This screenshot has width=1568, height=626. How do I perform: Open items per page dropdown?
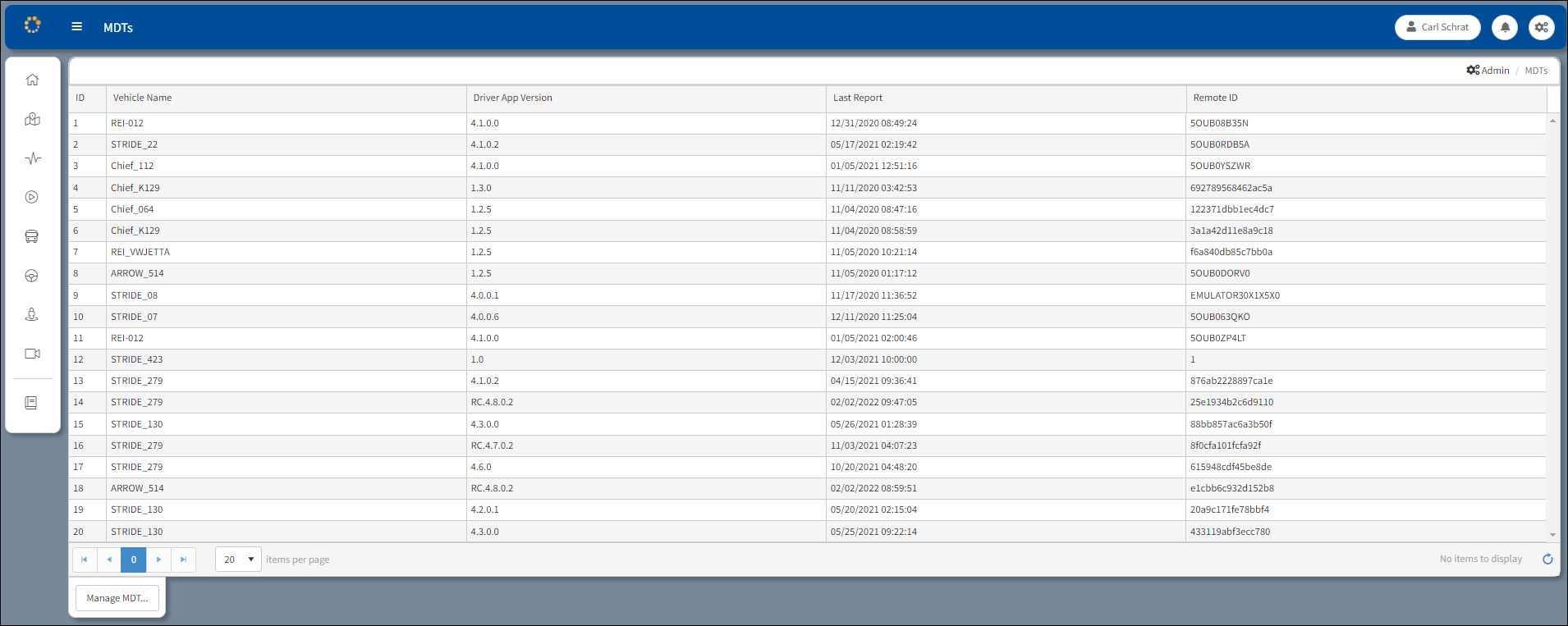click(238, 560)
